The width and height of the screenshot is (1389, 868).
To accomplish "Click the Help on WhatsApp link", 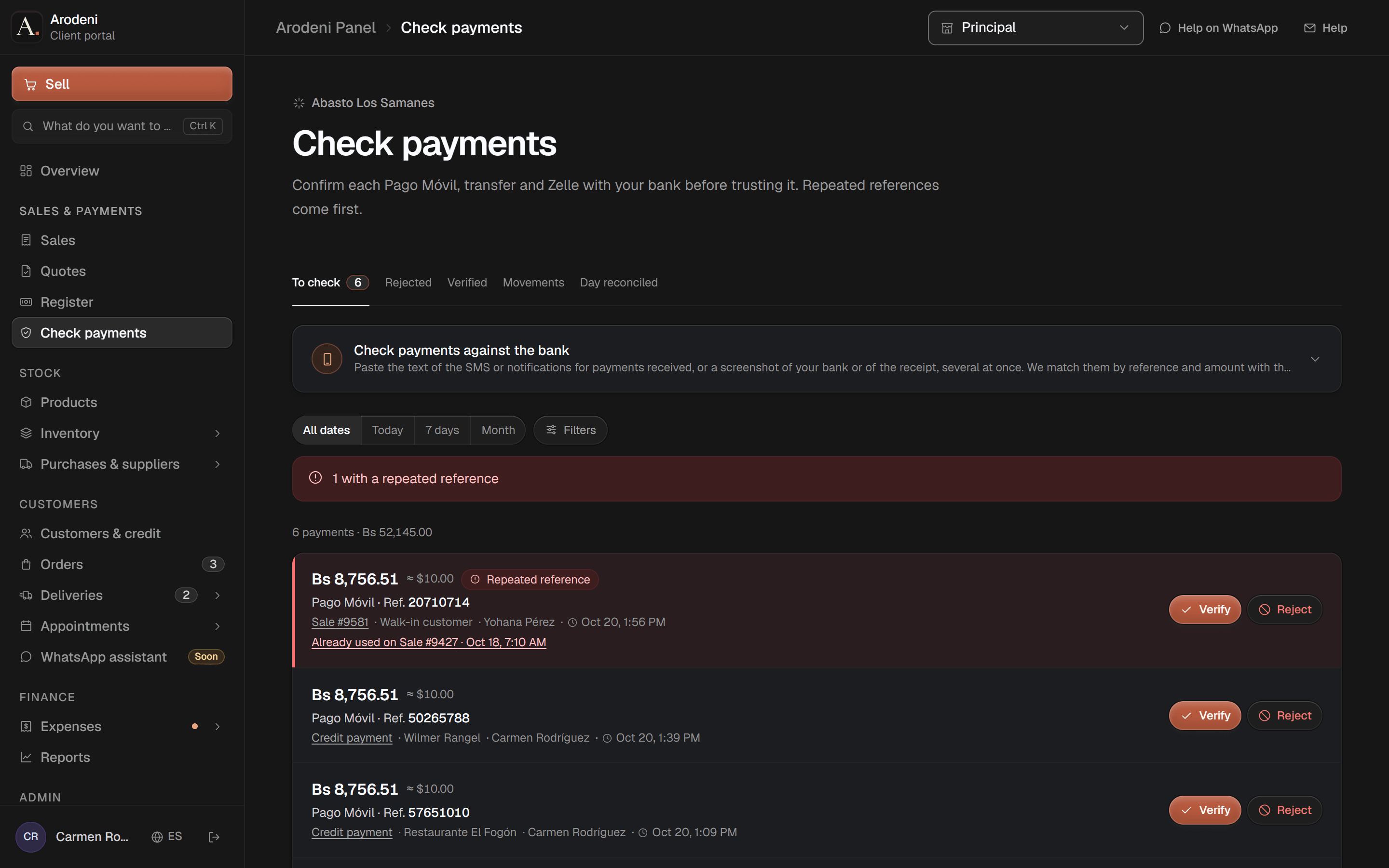I will [x=1219, y=28].
